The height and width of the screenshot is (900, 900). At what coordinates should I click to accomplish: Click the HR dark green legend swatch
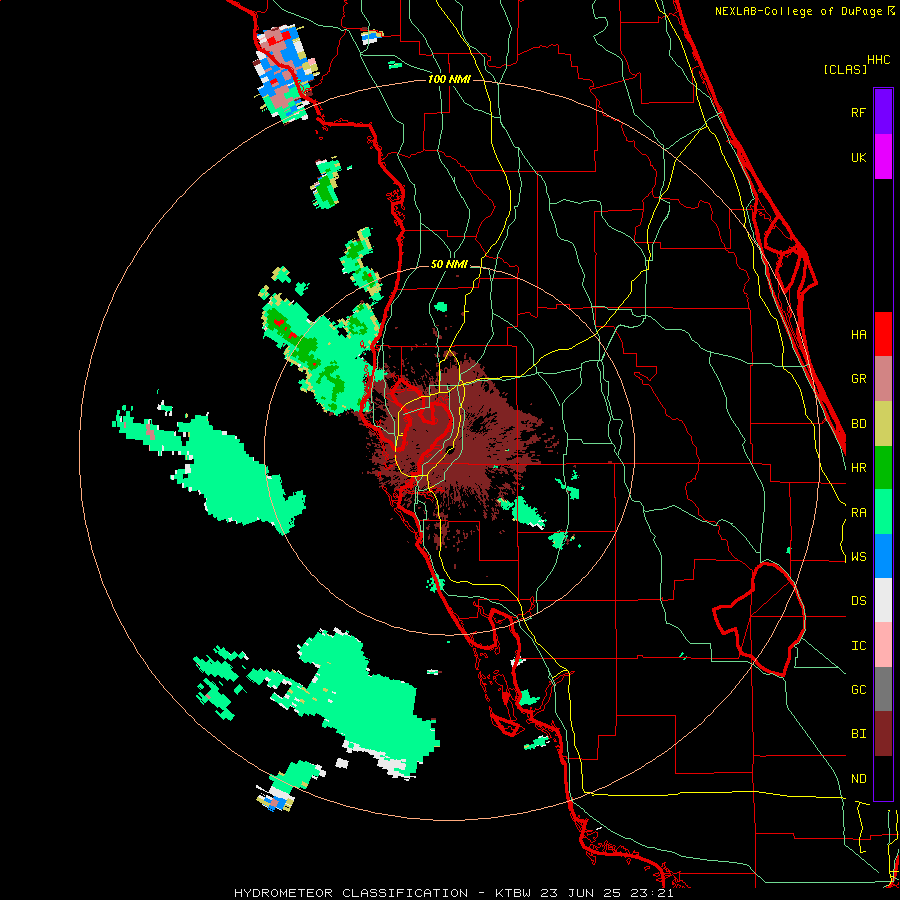(x=883, y=468)
